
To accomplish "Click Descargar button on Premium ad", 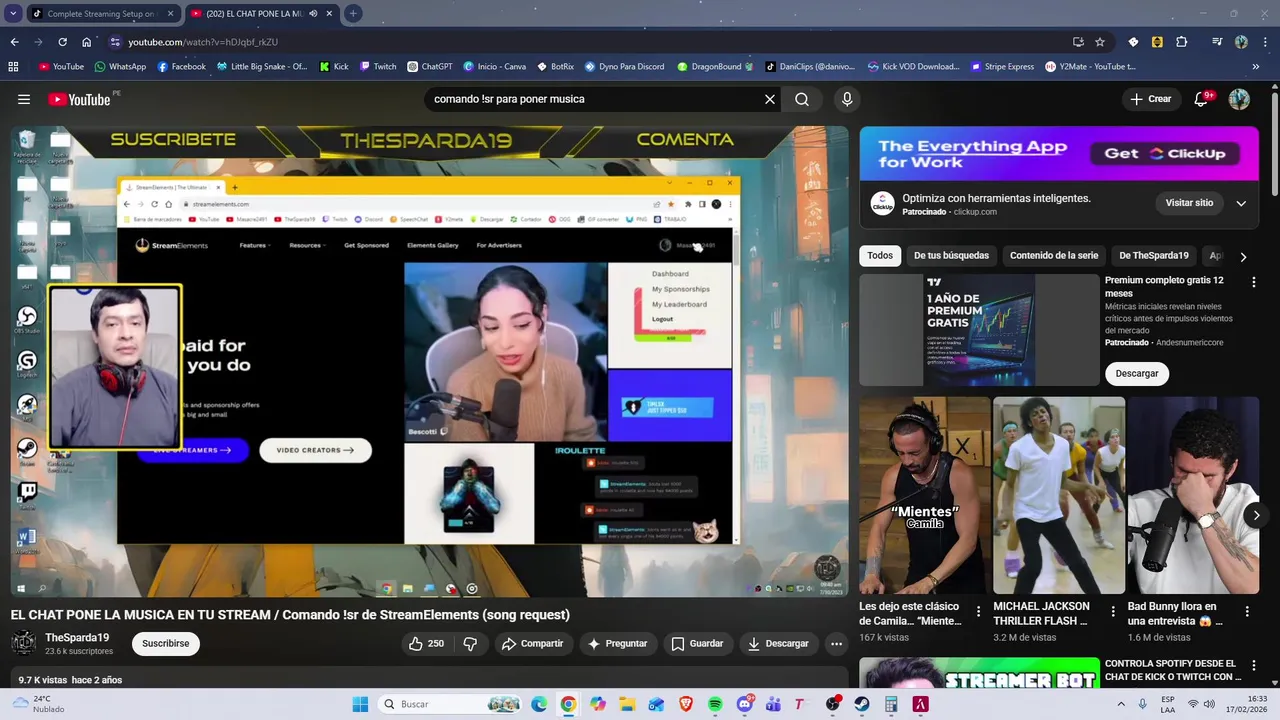I will [1137, 373].
